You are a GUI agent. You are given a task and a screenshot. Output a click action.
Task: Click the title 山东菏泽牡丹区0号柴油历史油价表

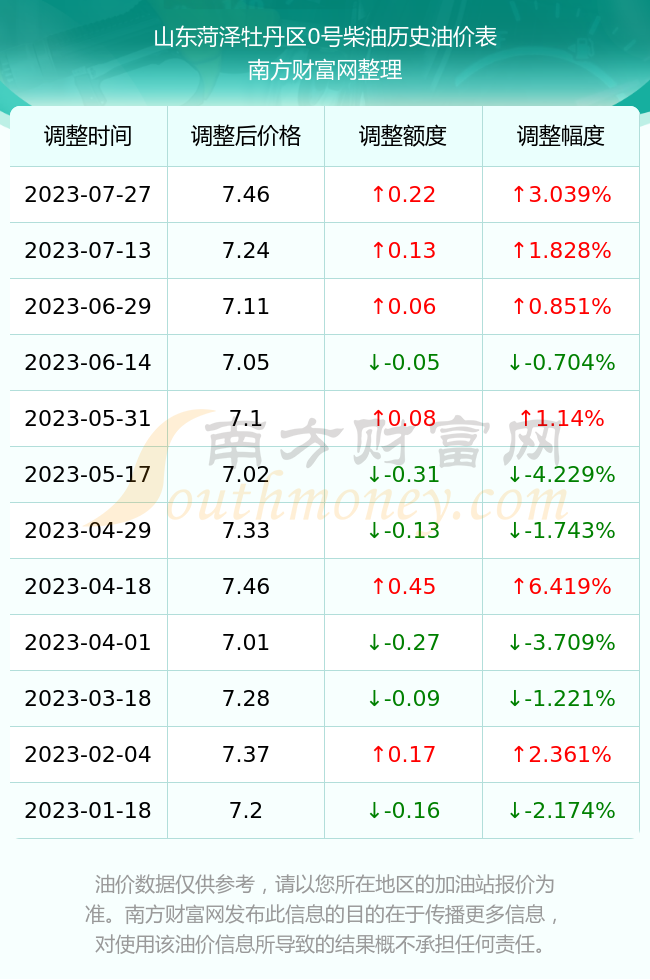click(x=325, y=37)
